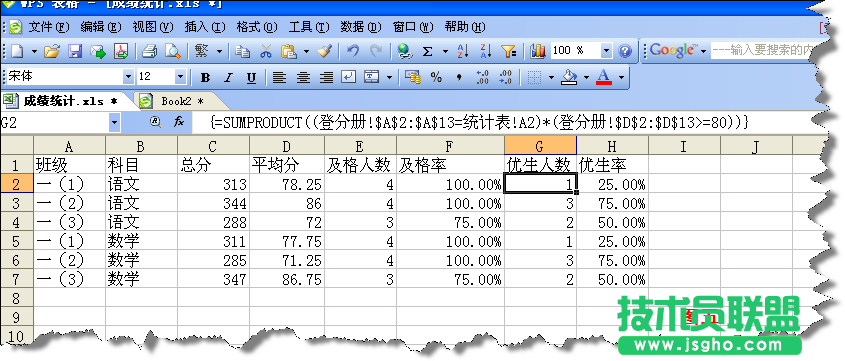Screen dimensions: 845x361
Task: Expand the Paste options arrow
Action: coord(306,51)
